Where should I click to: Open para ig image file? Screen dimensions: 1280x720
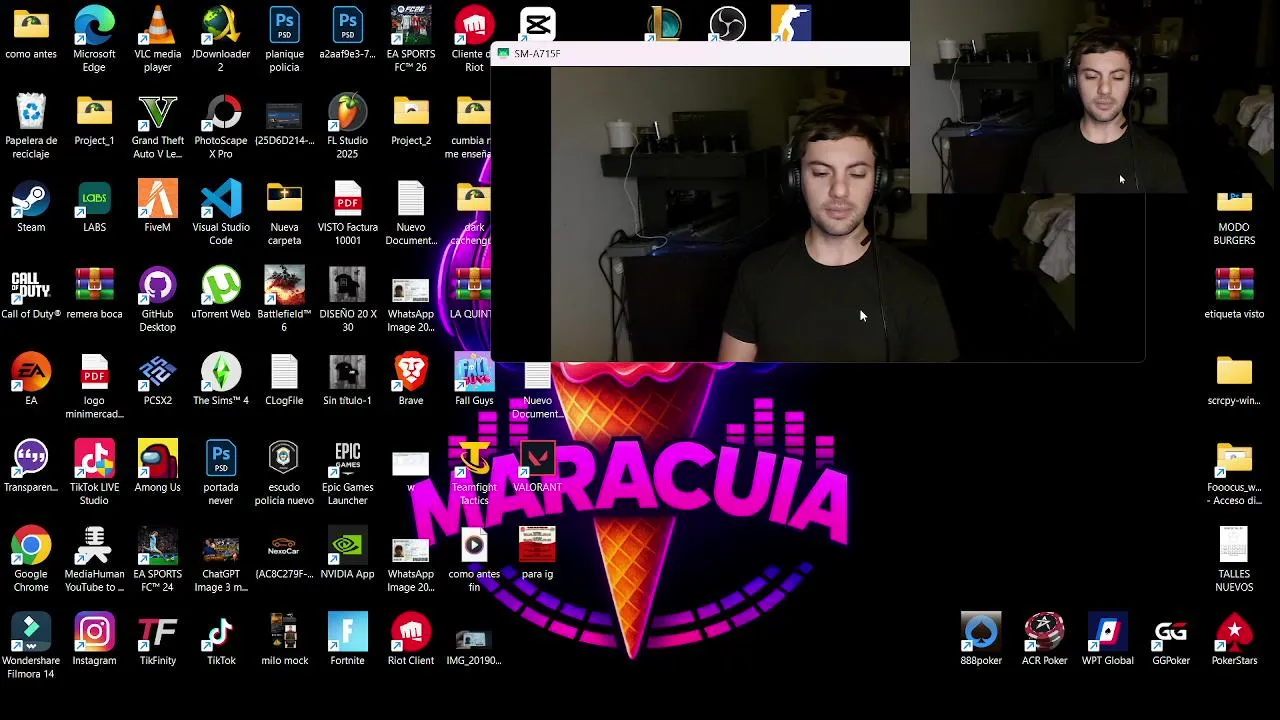point(537,553)
